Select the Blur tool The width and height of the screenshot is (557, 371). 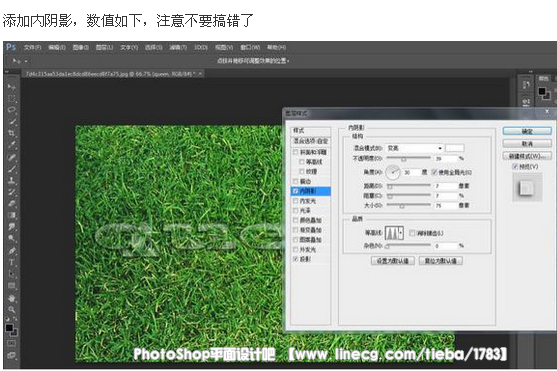(11, 227)
